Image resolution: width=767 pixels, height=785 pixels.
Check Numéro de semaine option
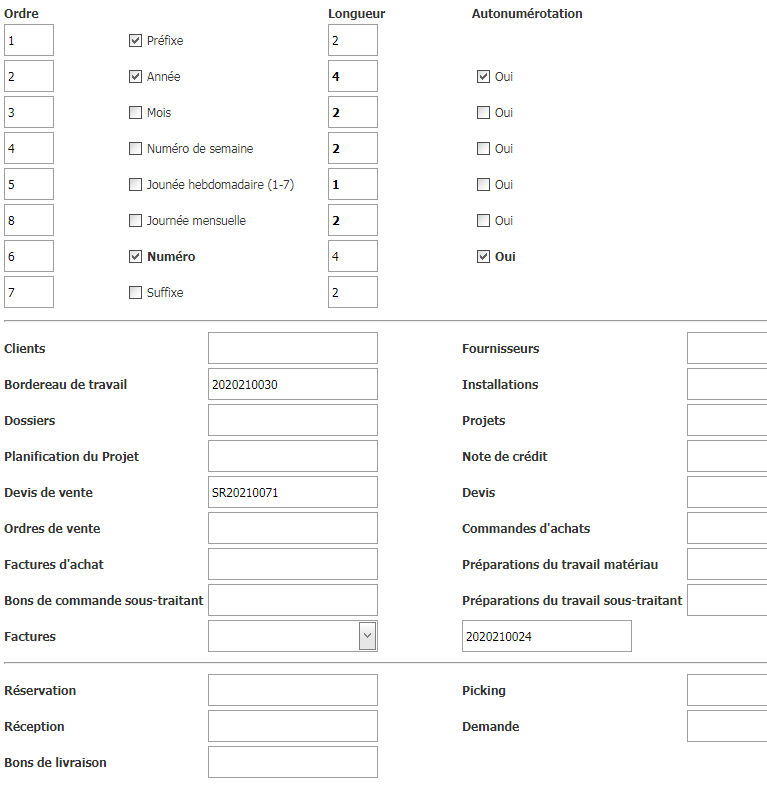tap(135, 149)
